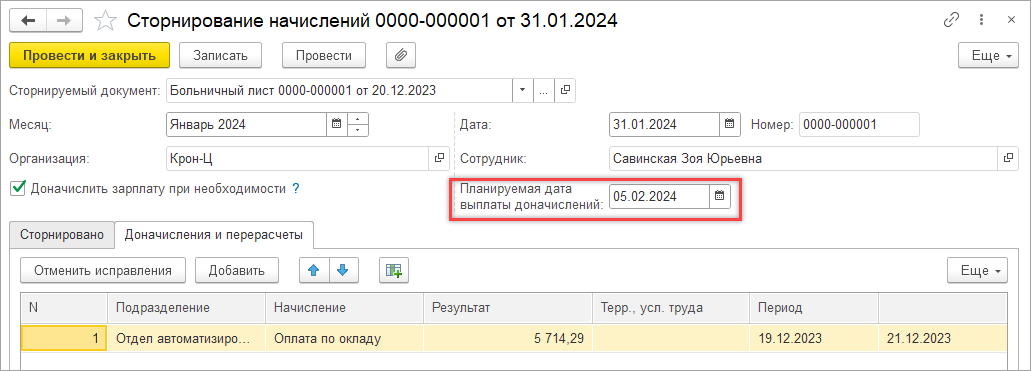
Task: Click the Период column header
Action: (x=813, y=307)
